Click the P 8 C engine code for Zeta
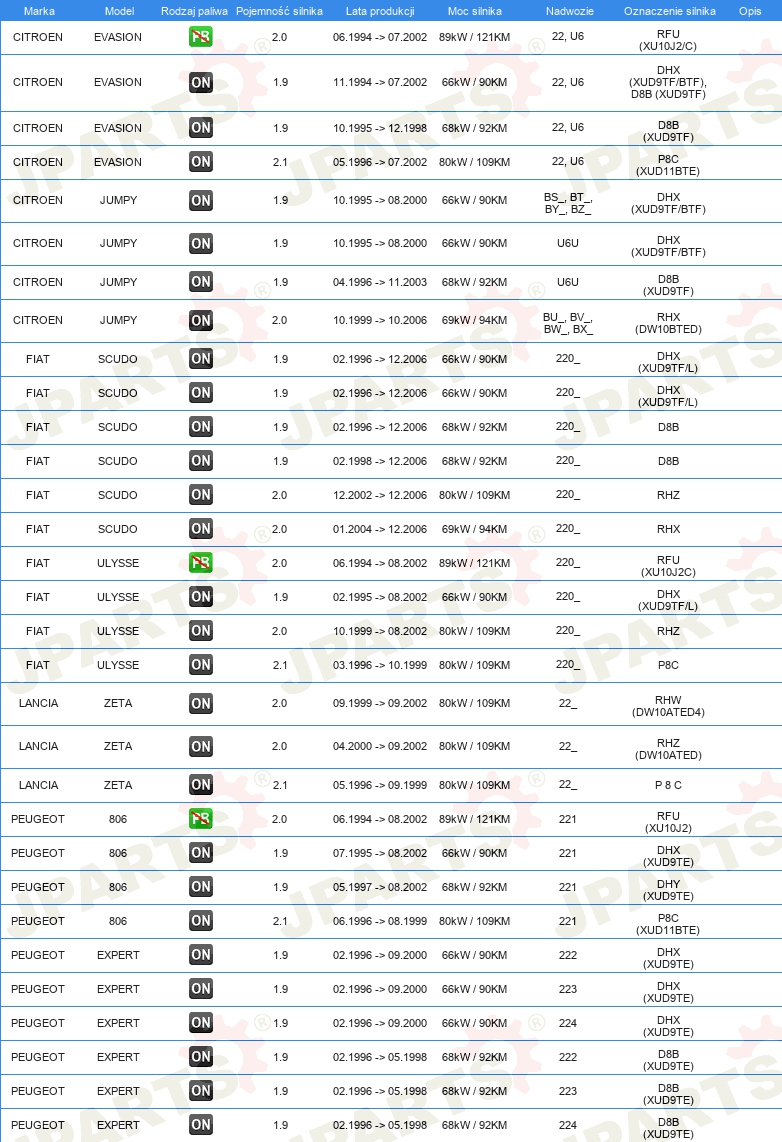782x1142 pixels. 668,785
